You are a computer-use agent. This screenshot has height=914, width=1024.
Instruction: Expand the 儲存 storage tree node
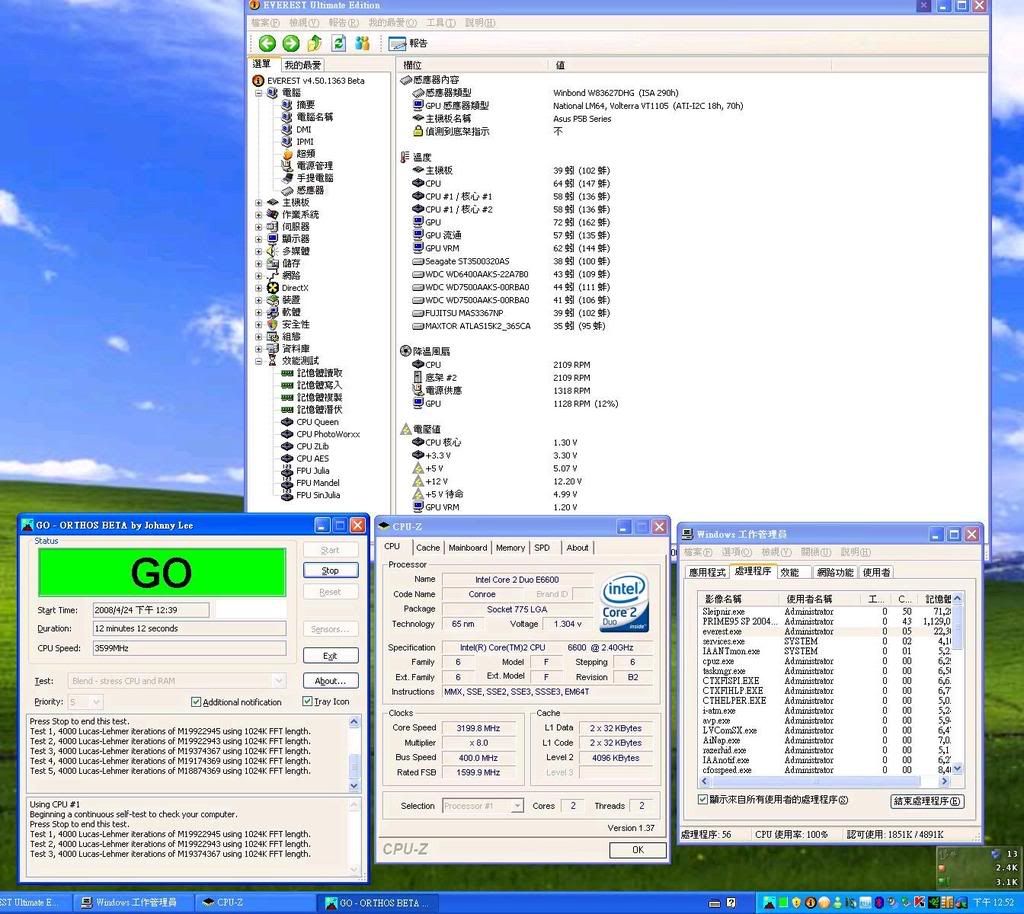(x=259, y=264)
